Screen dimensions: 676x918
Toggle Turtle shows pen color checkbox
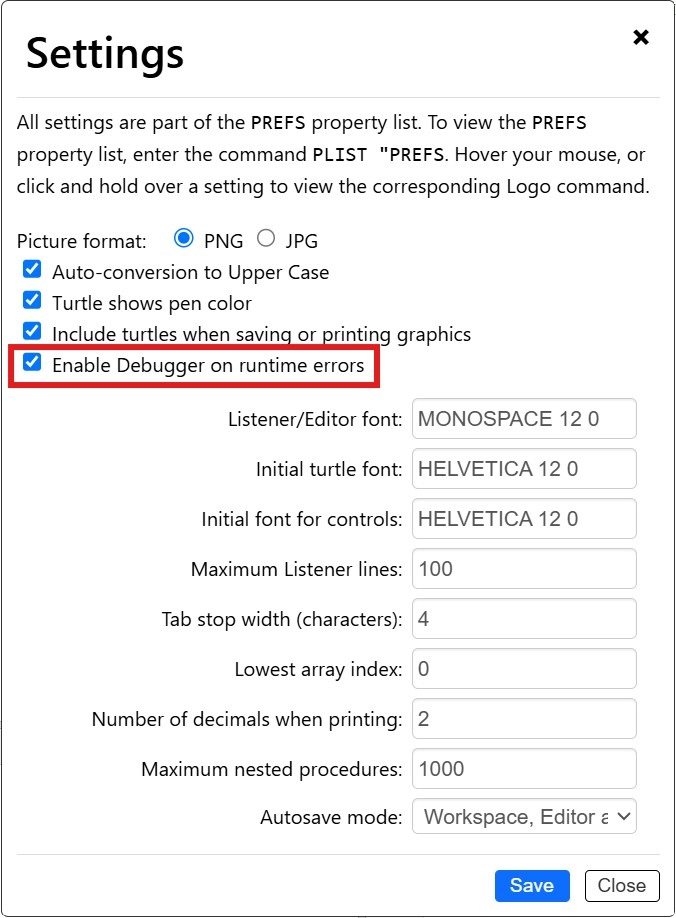tap(33, 301)
